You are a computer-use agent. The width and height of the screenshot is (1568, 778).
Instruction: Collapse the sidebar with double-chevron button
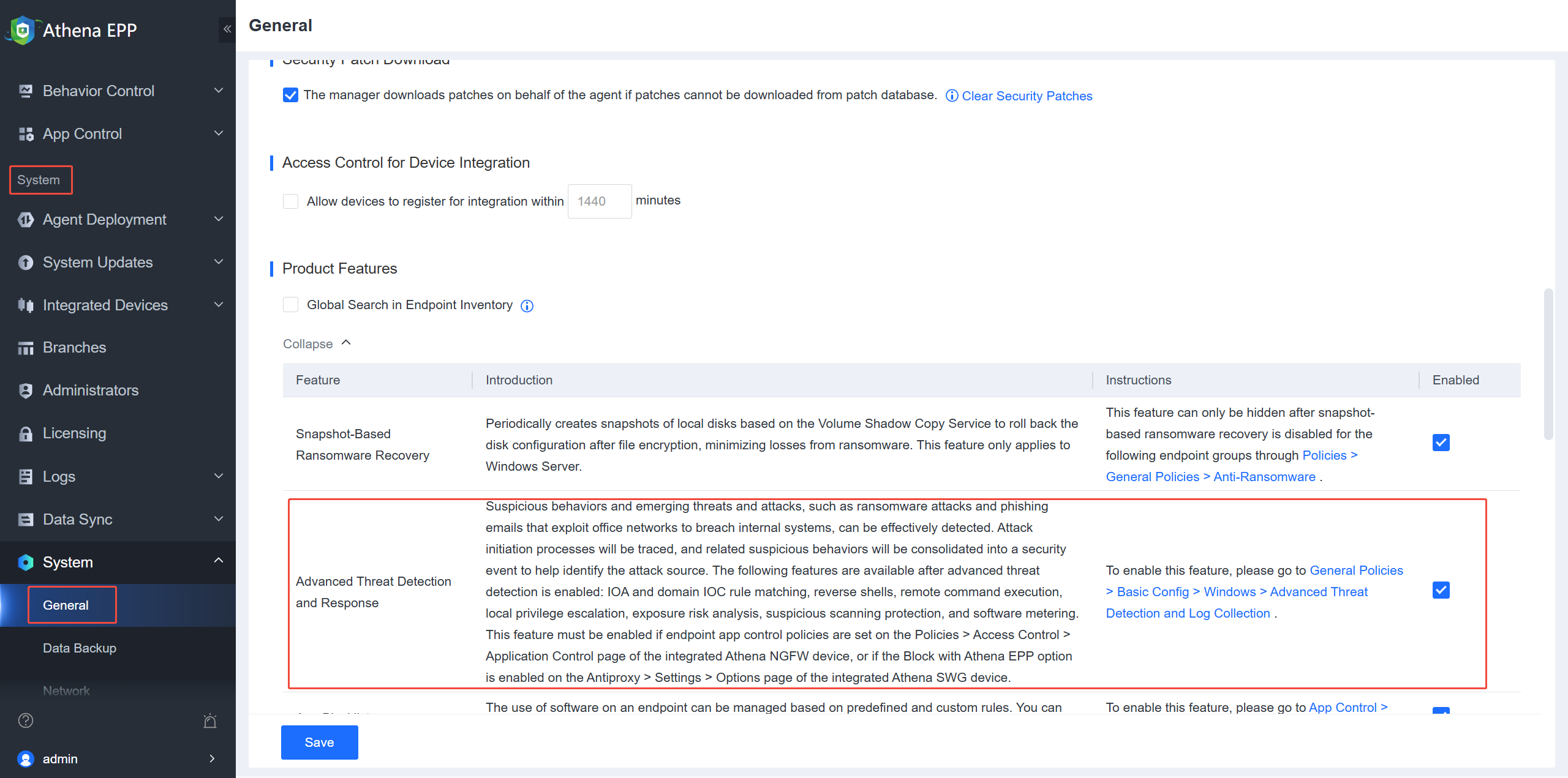click(227, 29)
